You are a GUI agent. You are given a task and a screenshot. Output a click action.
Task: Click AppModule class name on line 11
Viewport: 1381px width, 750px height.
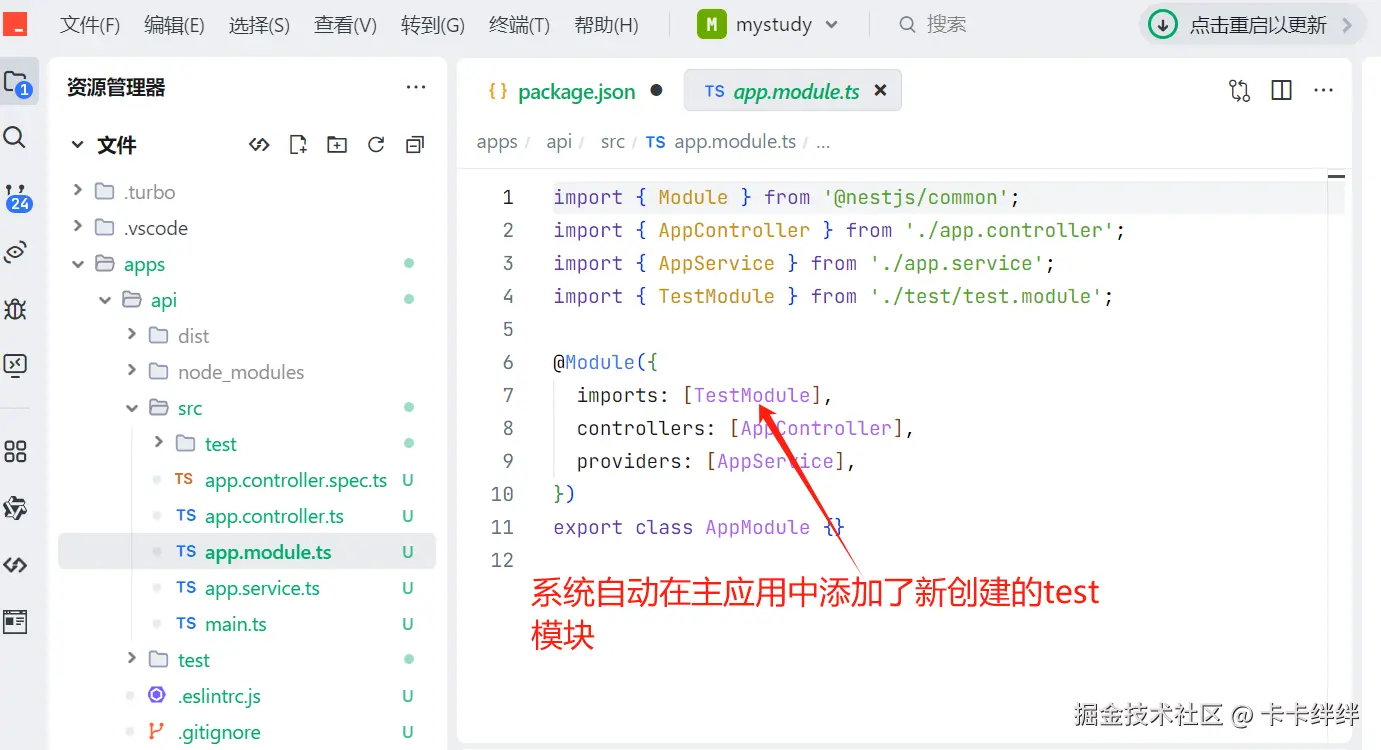(757, 527)
